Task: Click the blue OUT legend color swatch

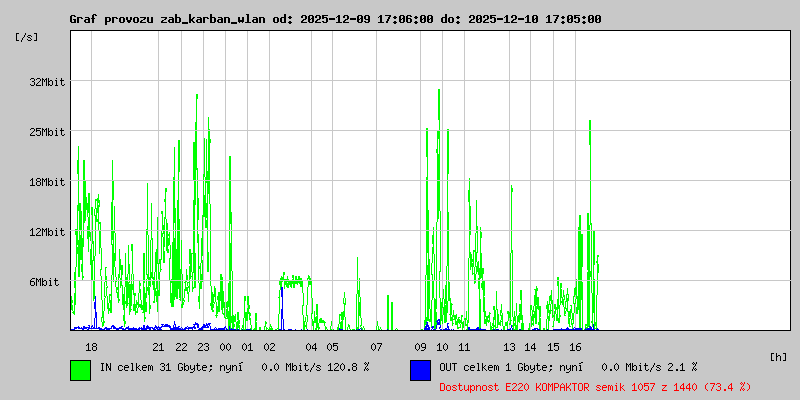Action: [420, 369]
